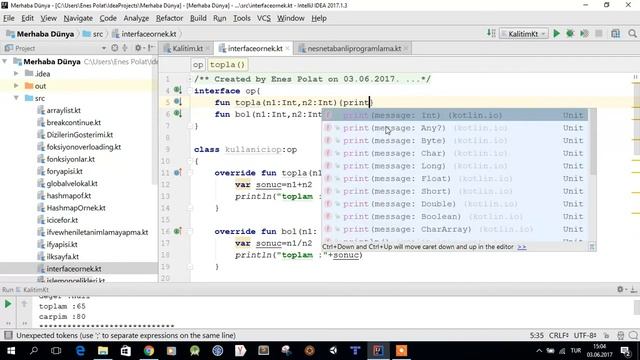Viewport: 640px width, 360px height.
Task: Open Windows Start menu
Action: [11, 351]
